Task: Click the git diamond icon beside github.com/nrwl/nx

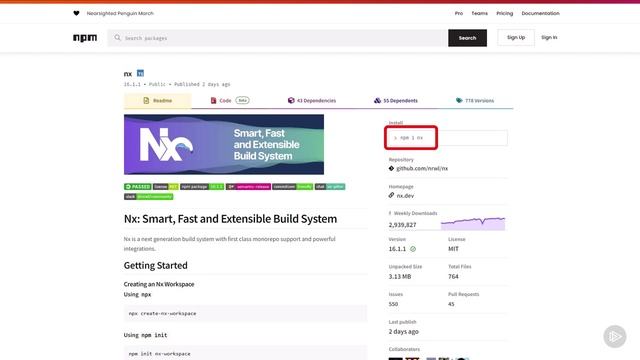Action: coord(391,168)
